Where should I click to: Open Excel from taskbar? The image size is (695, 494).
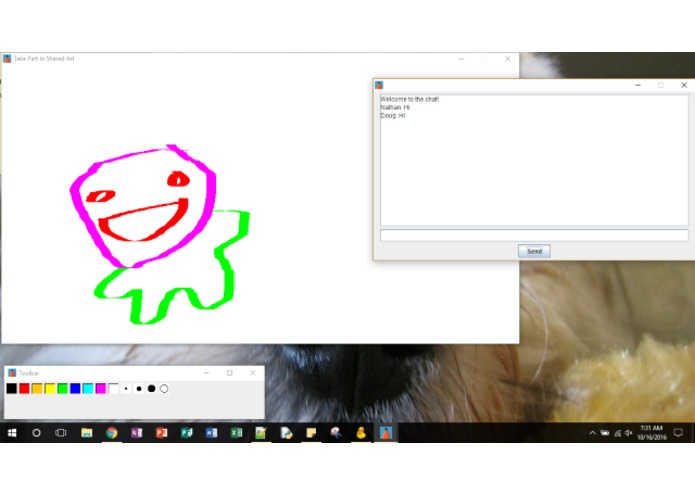click(236, 433)
